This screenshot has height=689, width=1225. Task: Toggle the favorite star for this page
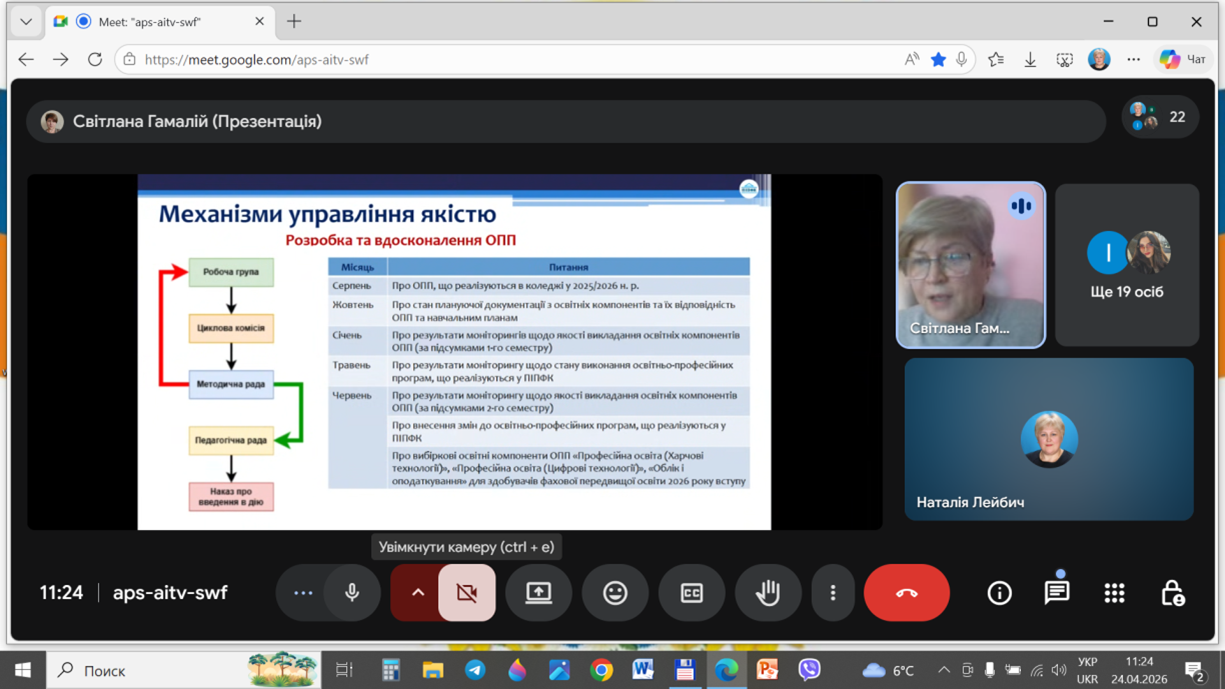pos(938,60)
